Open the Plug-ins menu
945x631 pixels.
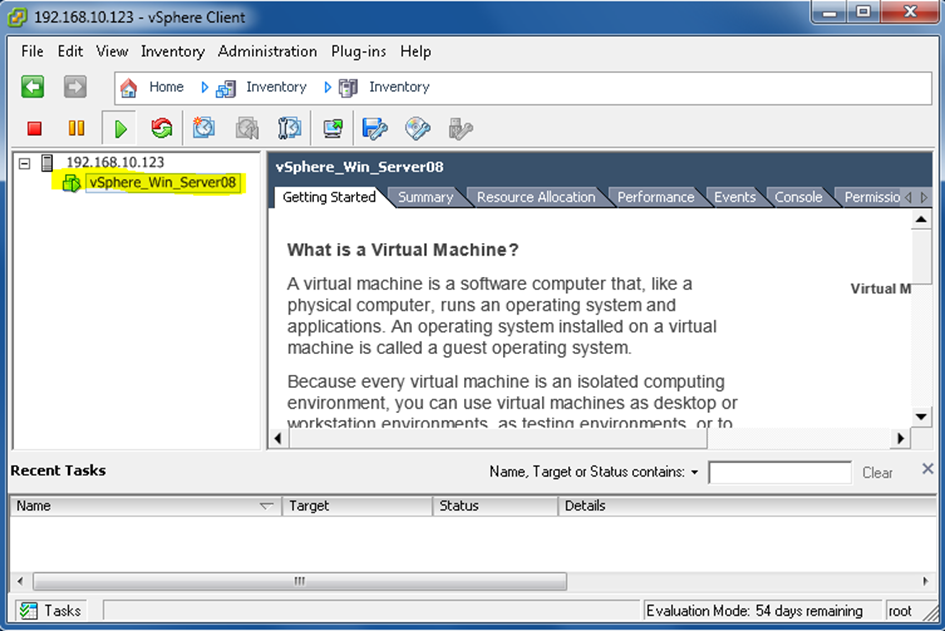[x=359, y=52]
